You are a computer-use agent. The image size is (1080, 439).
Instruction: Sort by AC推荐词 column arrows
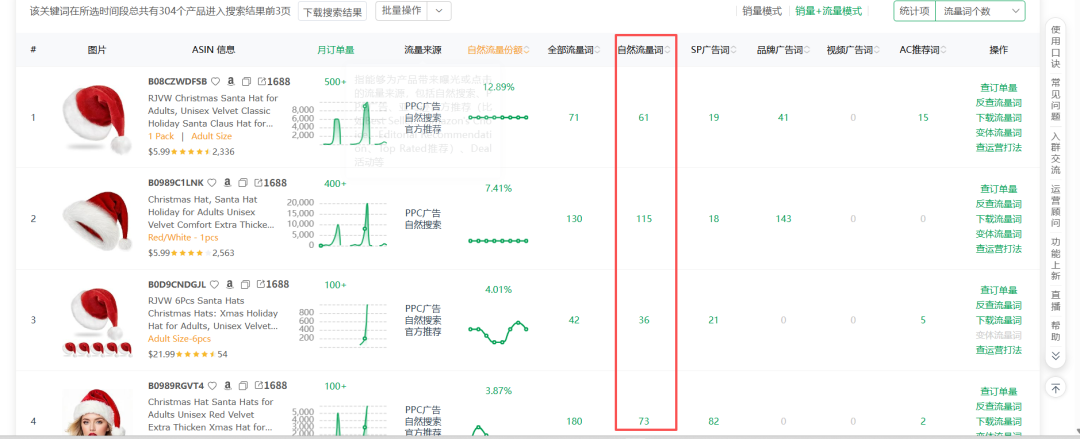click(943, 50)
